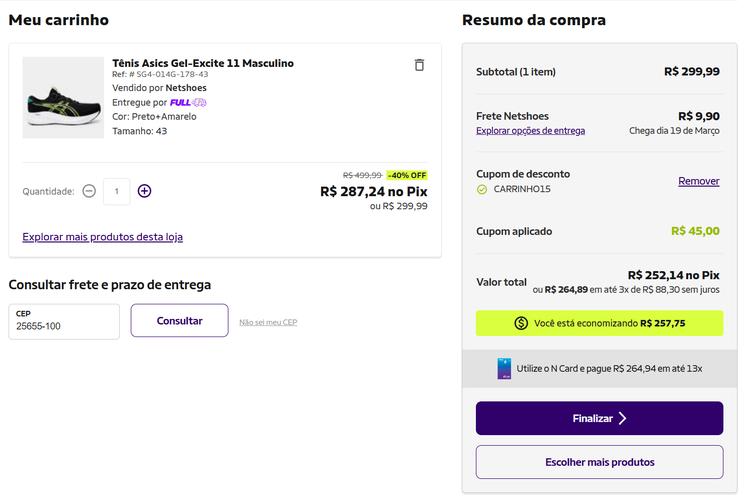Click the chevron arrow inside Finalizar button
Image resolution: width=738 pixels, height=500 pixels.
(622, 418)
